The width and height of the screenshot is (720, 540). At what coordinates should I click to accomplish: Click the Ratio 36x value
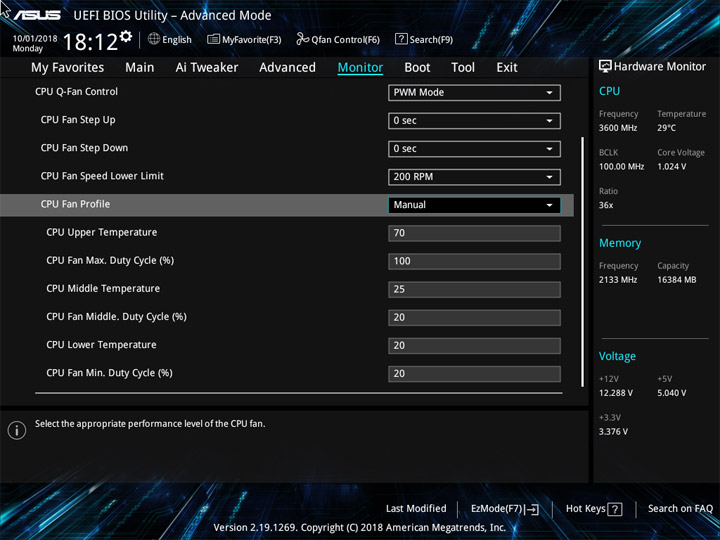coord(606,205)
